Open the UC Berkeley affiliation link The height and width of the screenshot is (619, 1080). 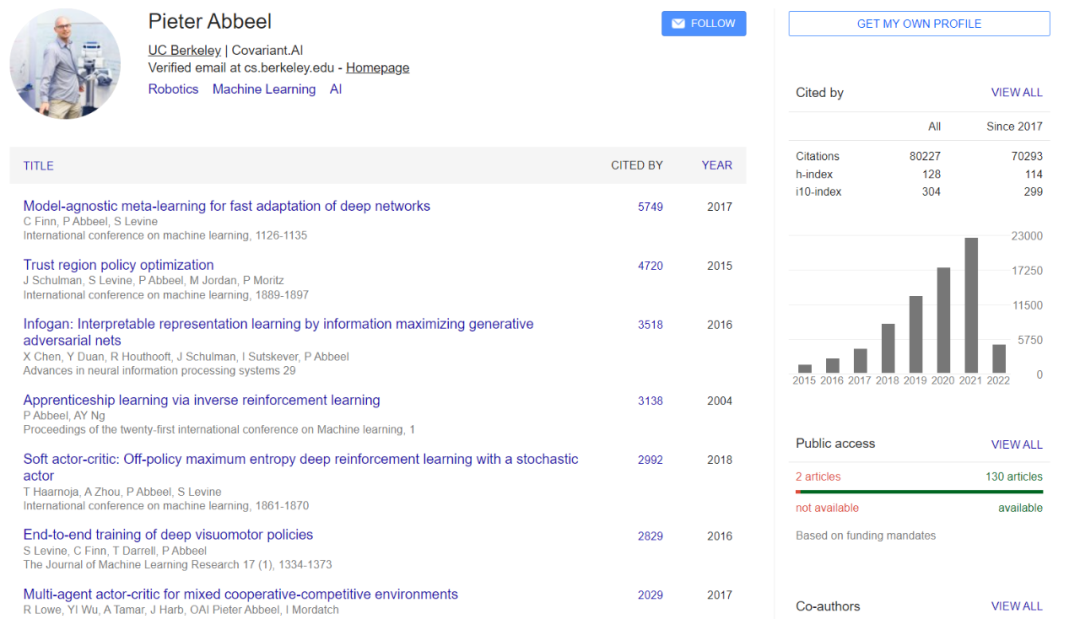pos(184,50)
